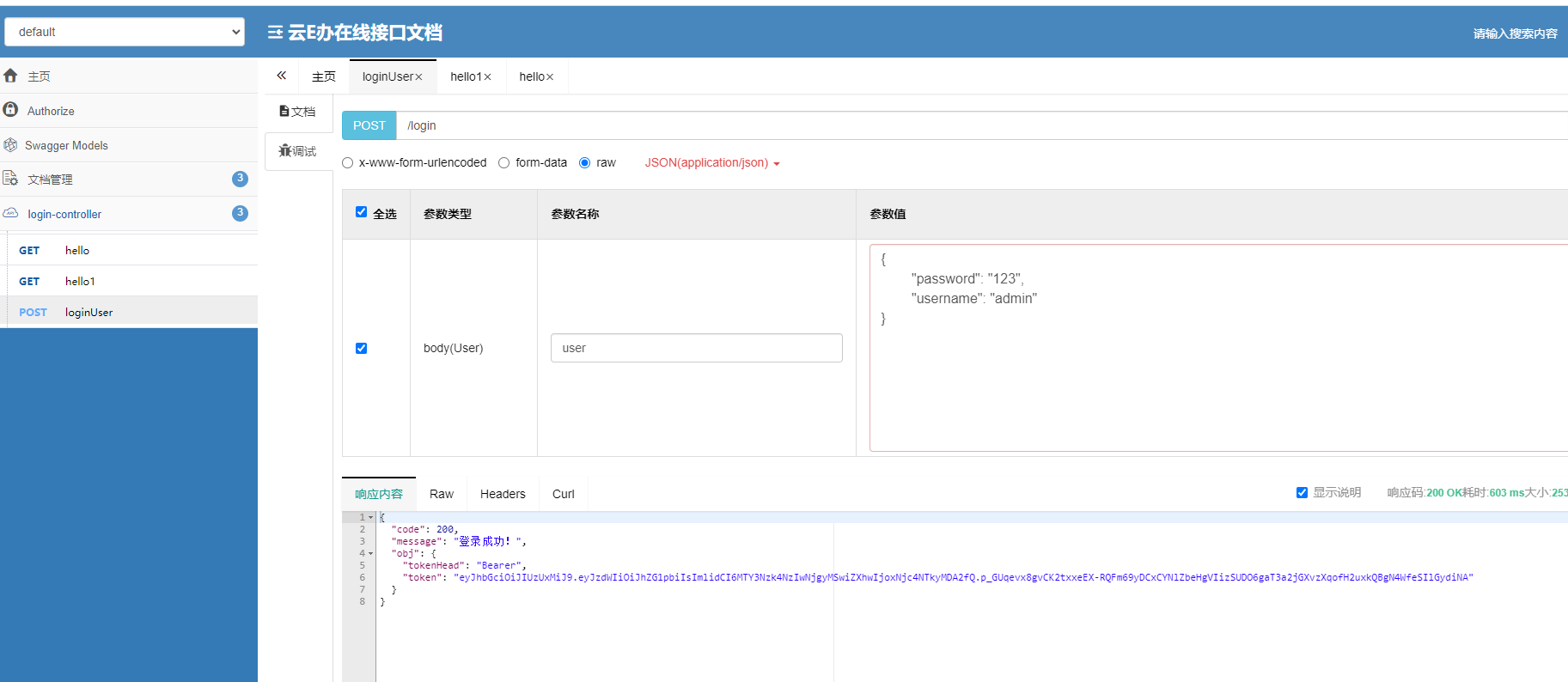
Task: Close the loginUser tab
Action: [419, 77]
